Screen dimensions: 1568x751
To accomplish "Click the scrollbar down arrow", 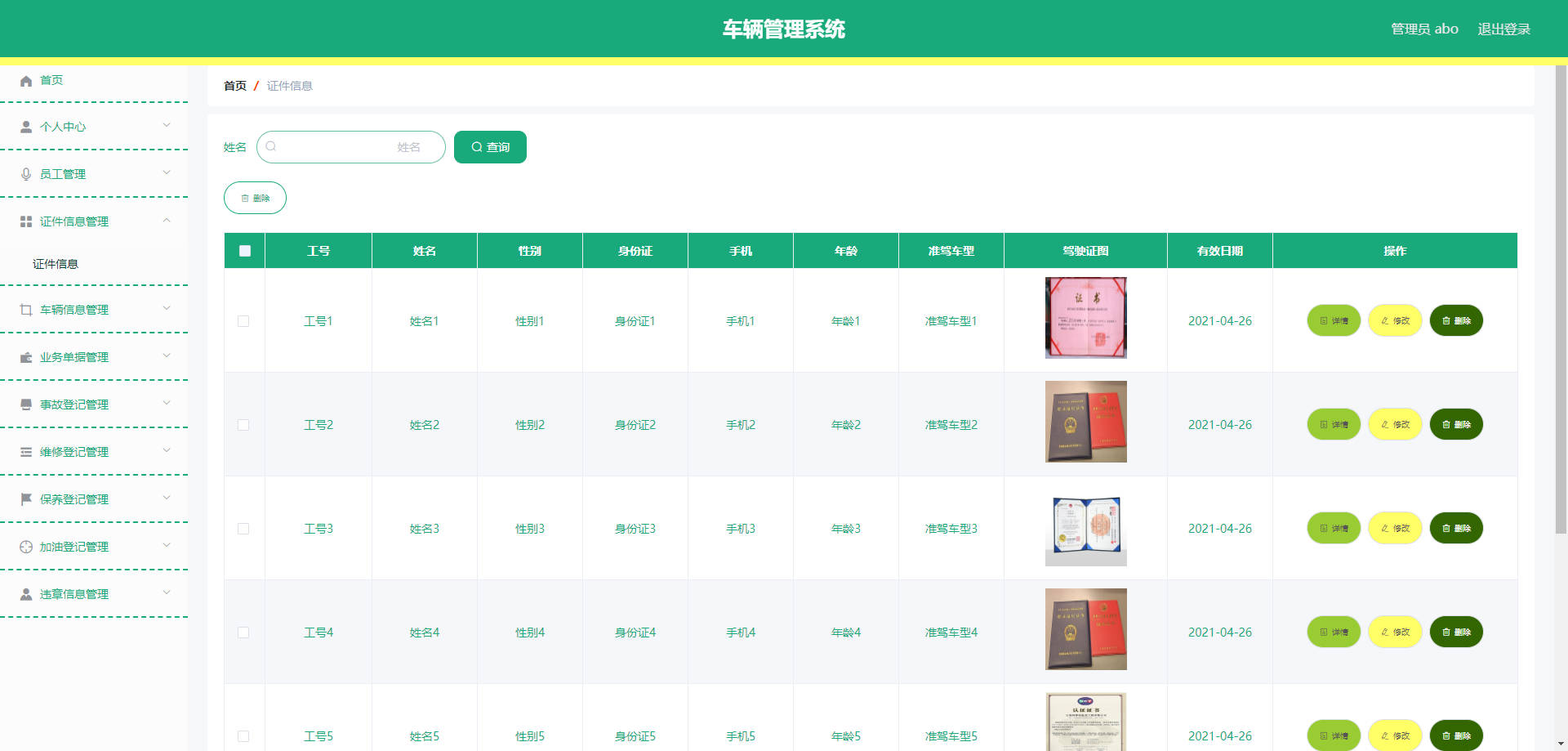I will [1561, 744].
